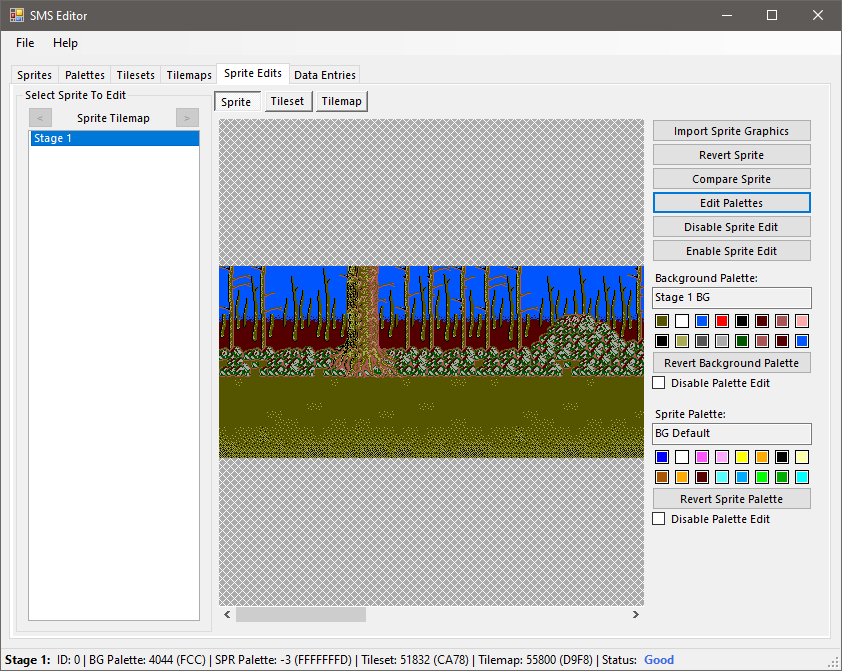Image resolution: width=842 pixels, height=671 pixels.
Task: Click Import Sprite Graphics button
Action: point(731,131)
